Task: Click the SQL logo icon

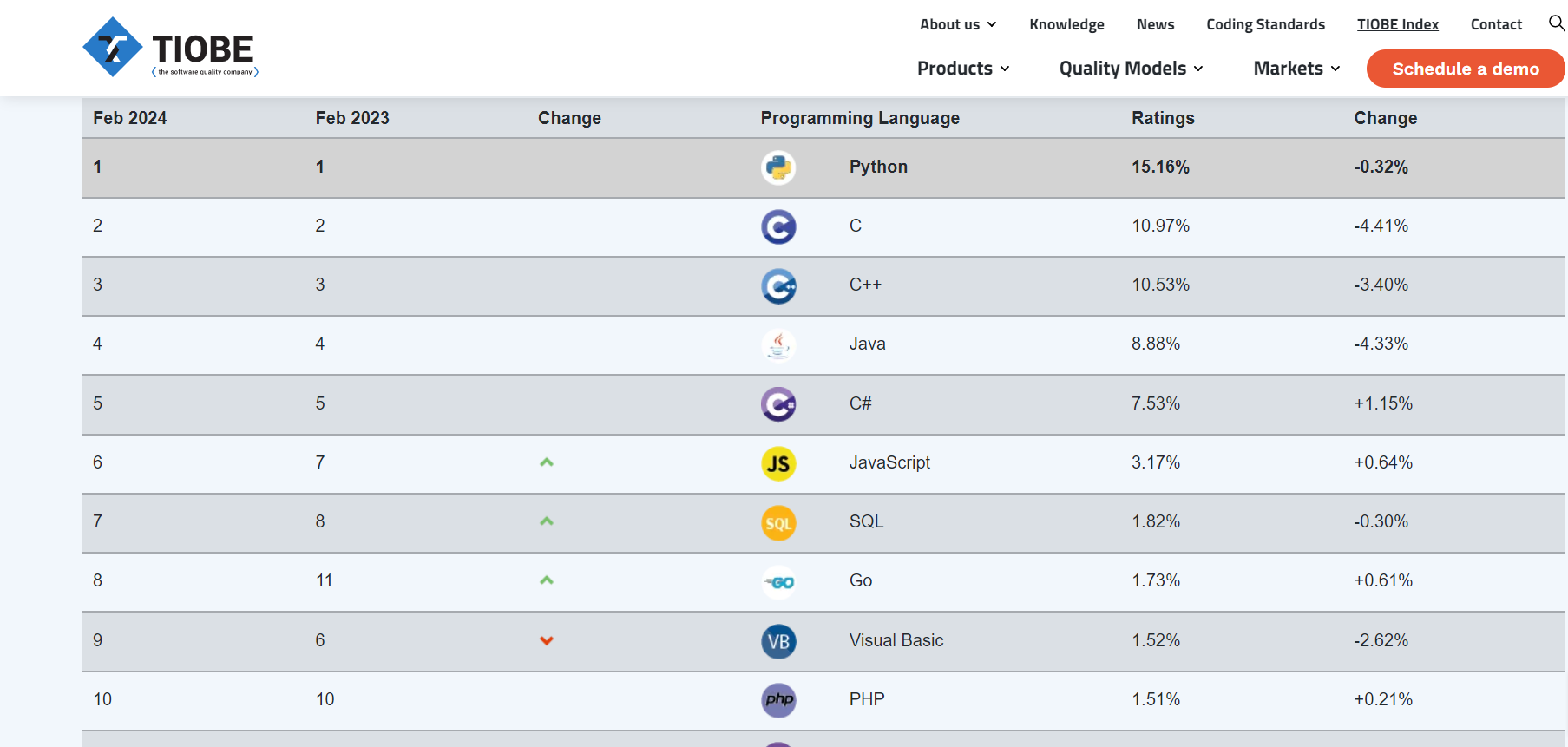Action: point(778,522)
